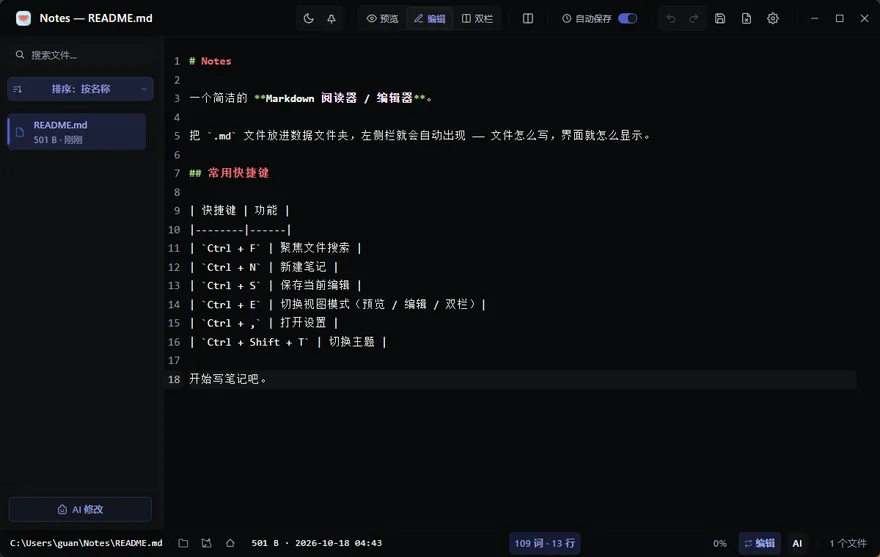Redo the last edit
Image resolution: width=880 pixels, height=557 pixels.
point(694,19)
